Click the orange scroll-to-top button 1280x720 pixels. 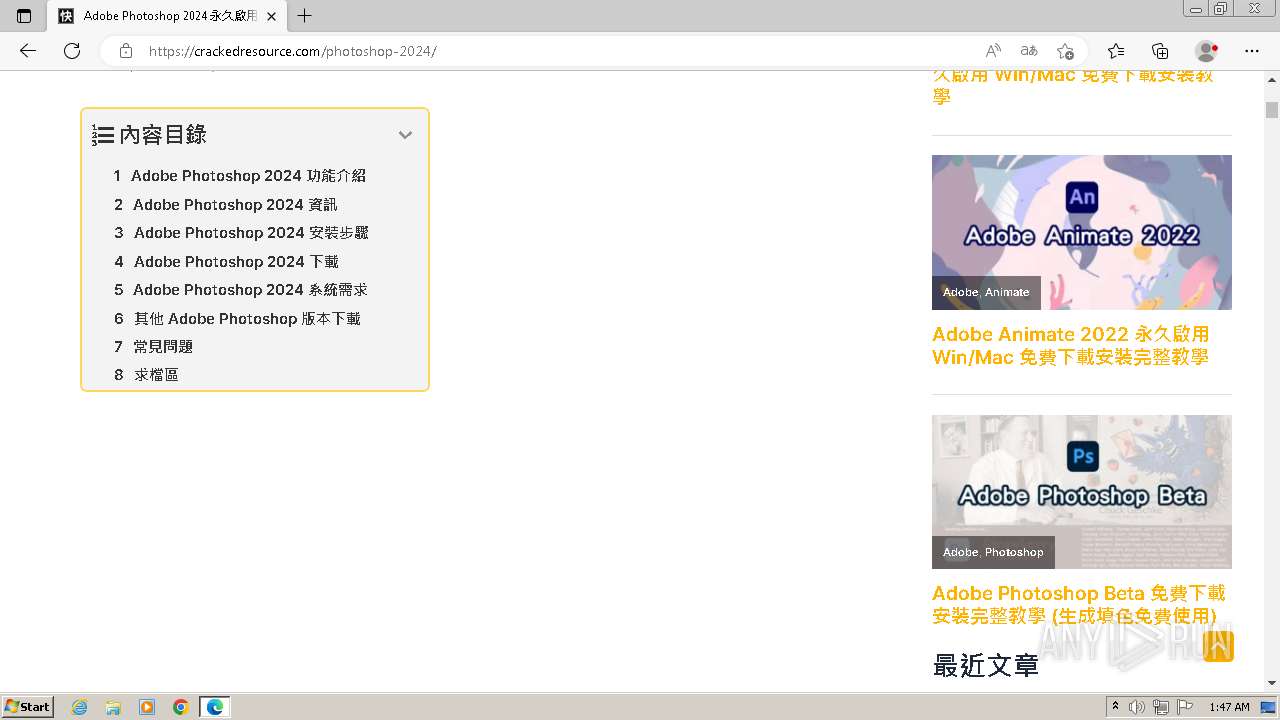(1218, 646)
